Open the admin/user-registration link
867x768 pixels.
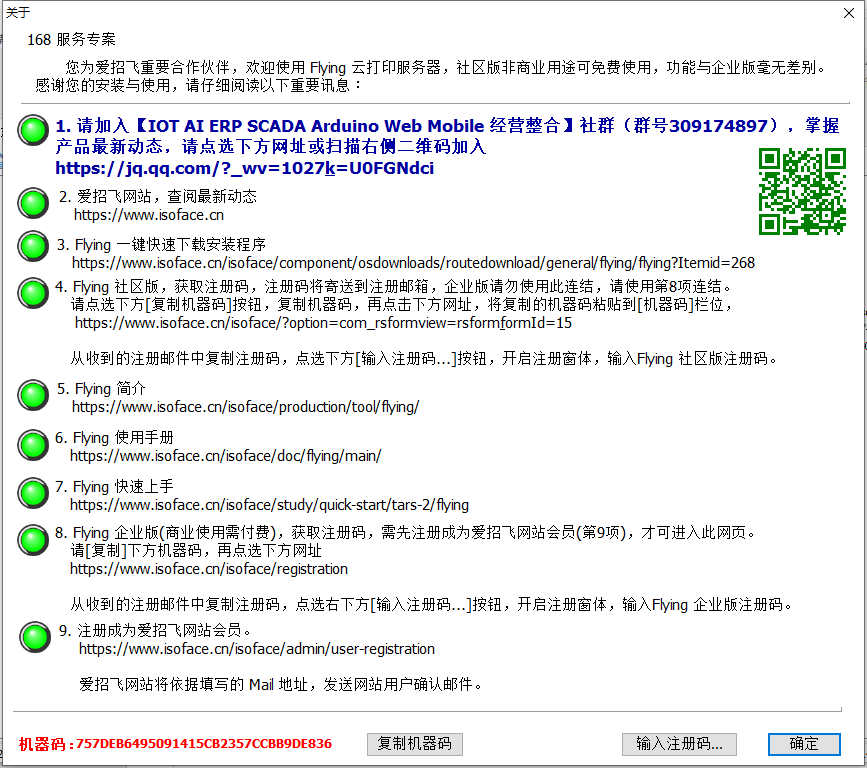257,649
